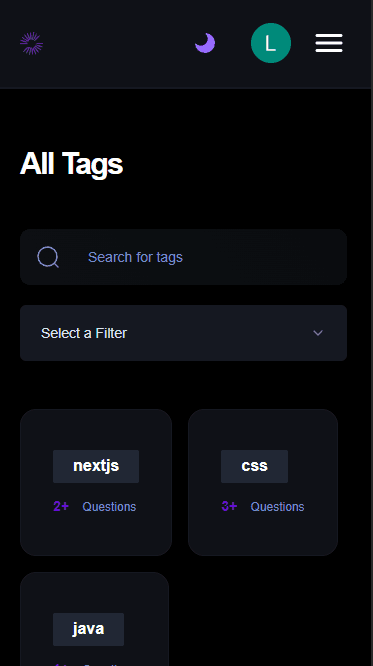Toggle dark mode with the moon icon

pos(205,43)
